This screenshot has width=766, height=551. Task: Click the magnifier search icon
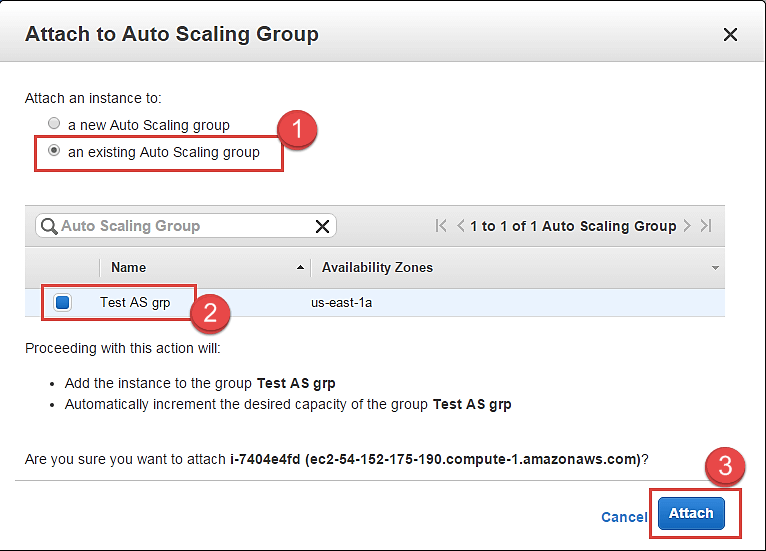(49, 226)
